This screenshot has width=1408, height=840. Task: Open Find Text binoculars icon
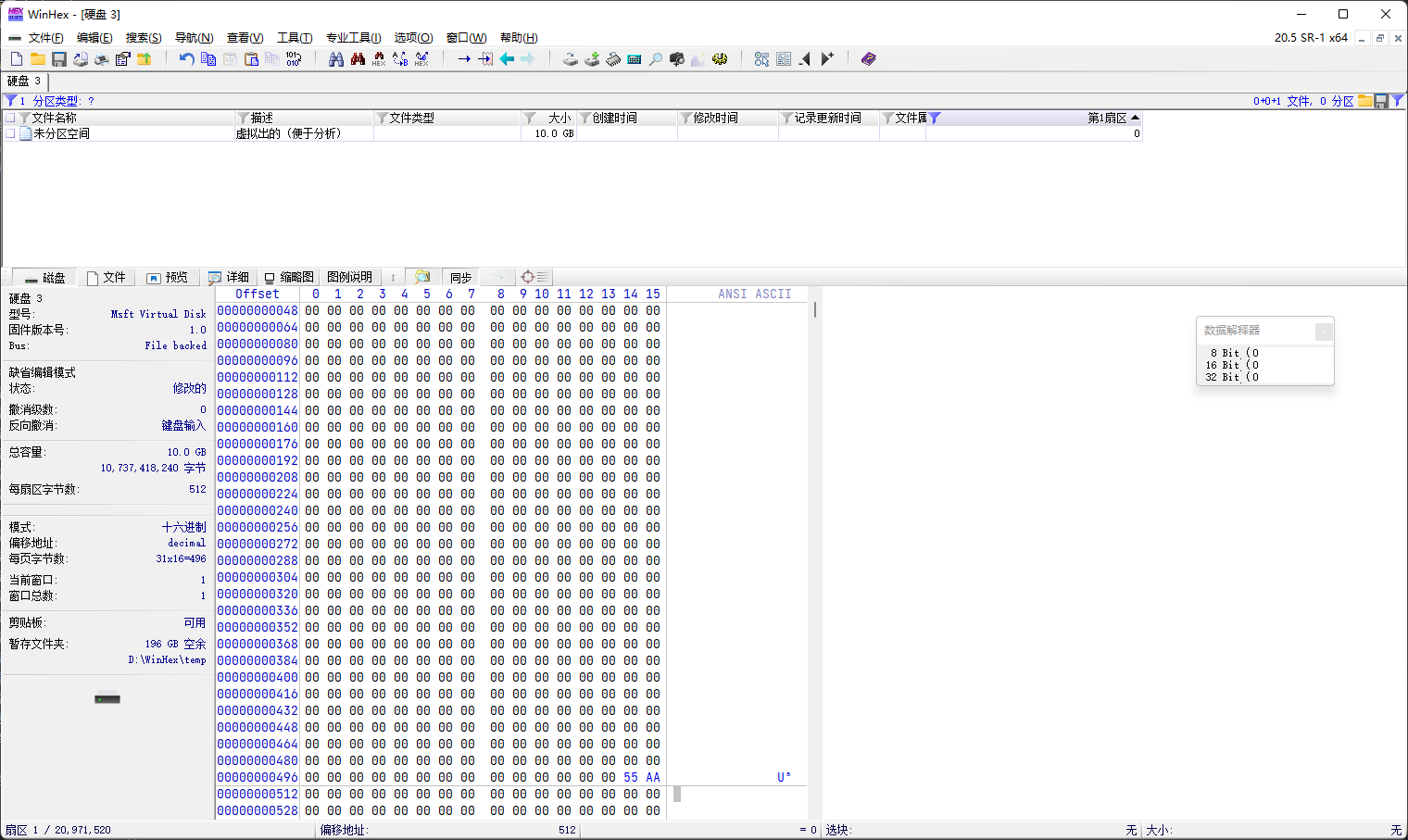[x=336, y=59]
